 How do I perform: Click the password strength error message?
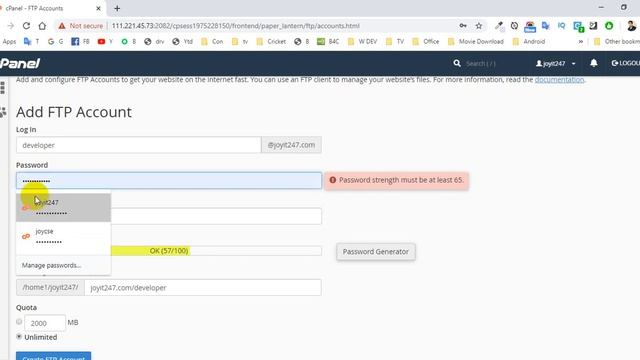point(397,180)
